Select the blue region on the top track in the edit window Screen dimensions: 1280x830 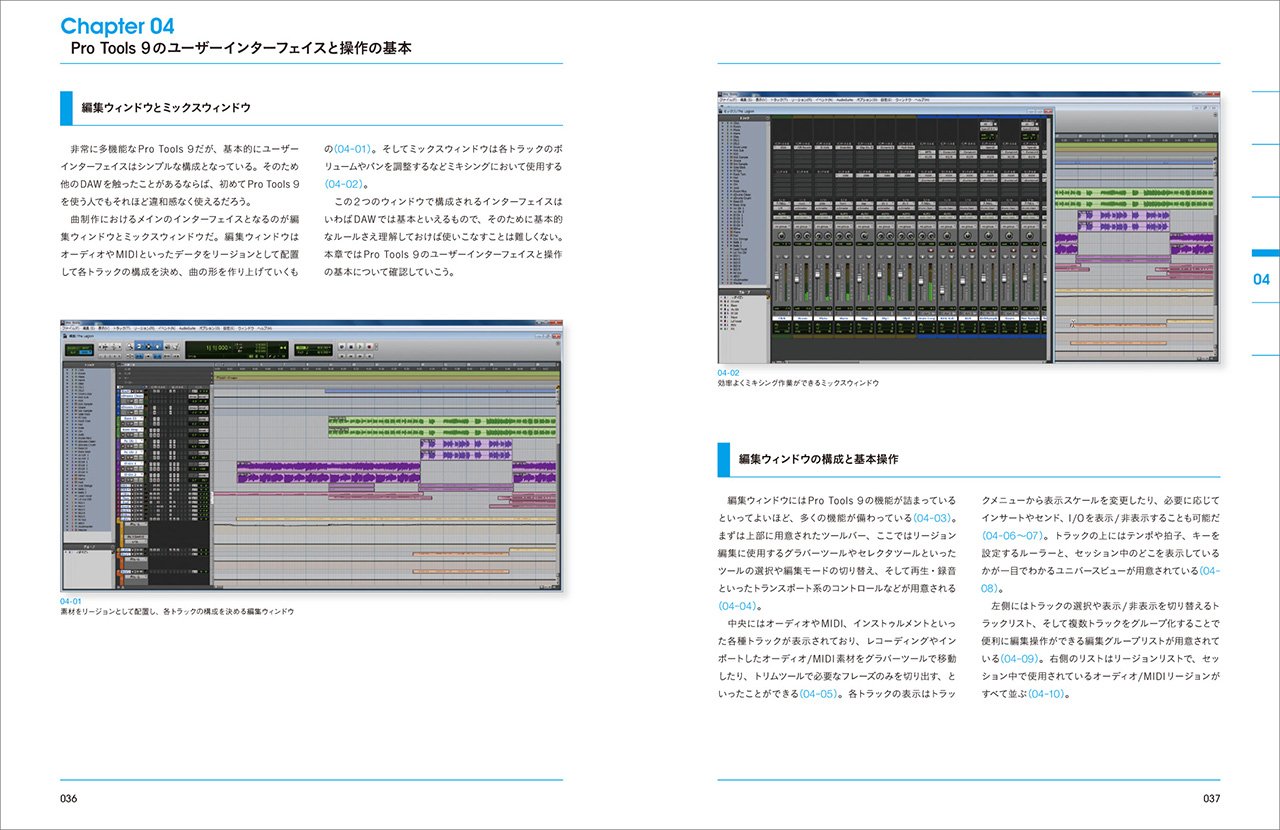pyautogui.click(x=443, y=391)
